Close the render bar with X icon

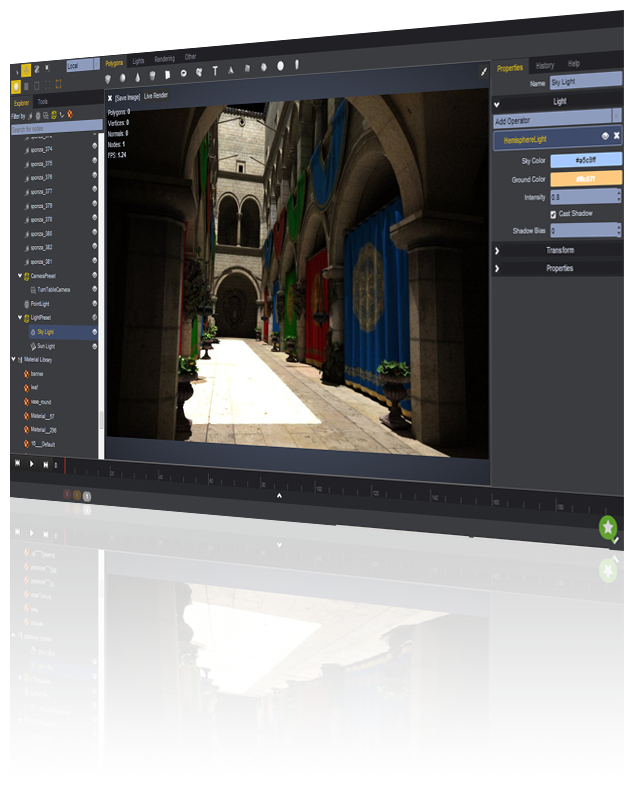(x=110, y=96)
